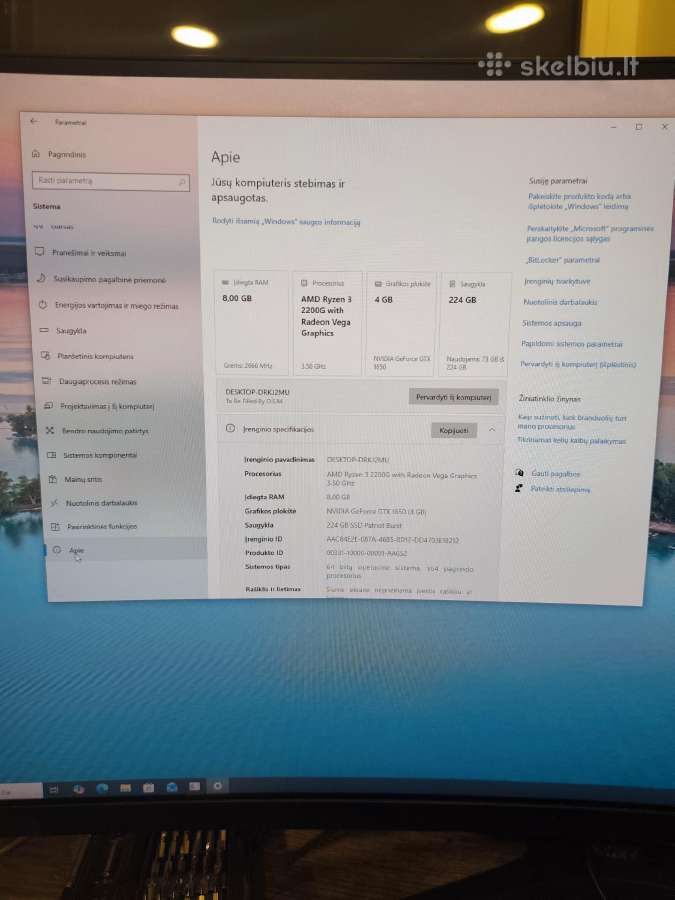Open Microsoft Edge from the taskbar
Image resolution: width=675 pixels, height=900 pixels.
pyautogui.click(x=102, y=788)
